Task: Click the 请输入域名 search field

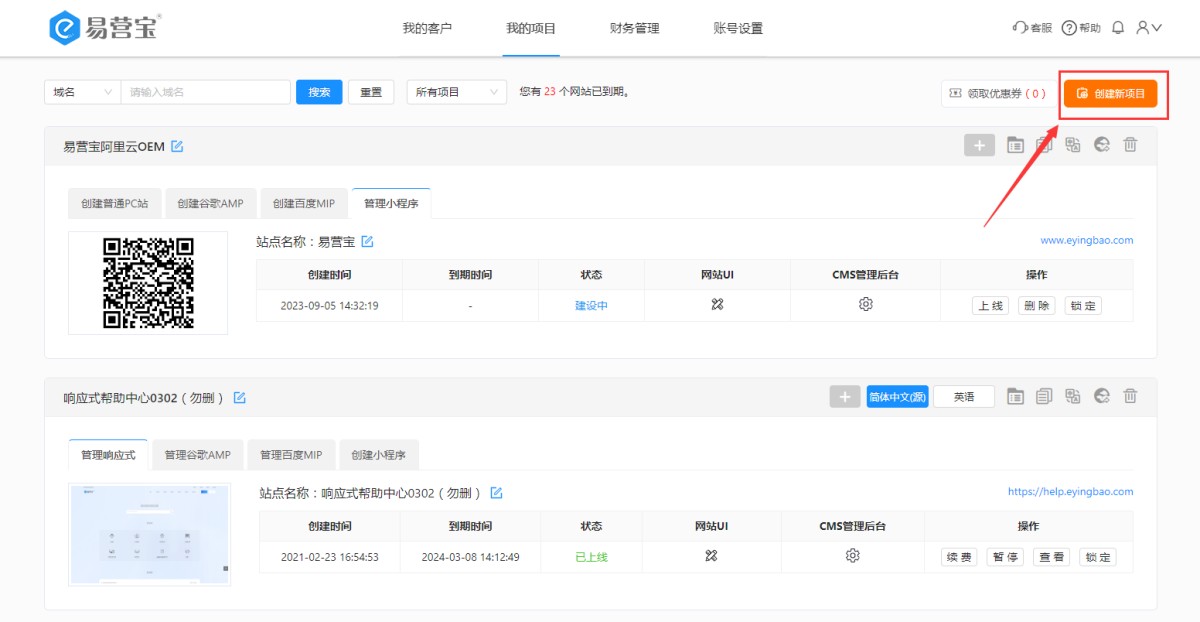Action: [205, 92]
